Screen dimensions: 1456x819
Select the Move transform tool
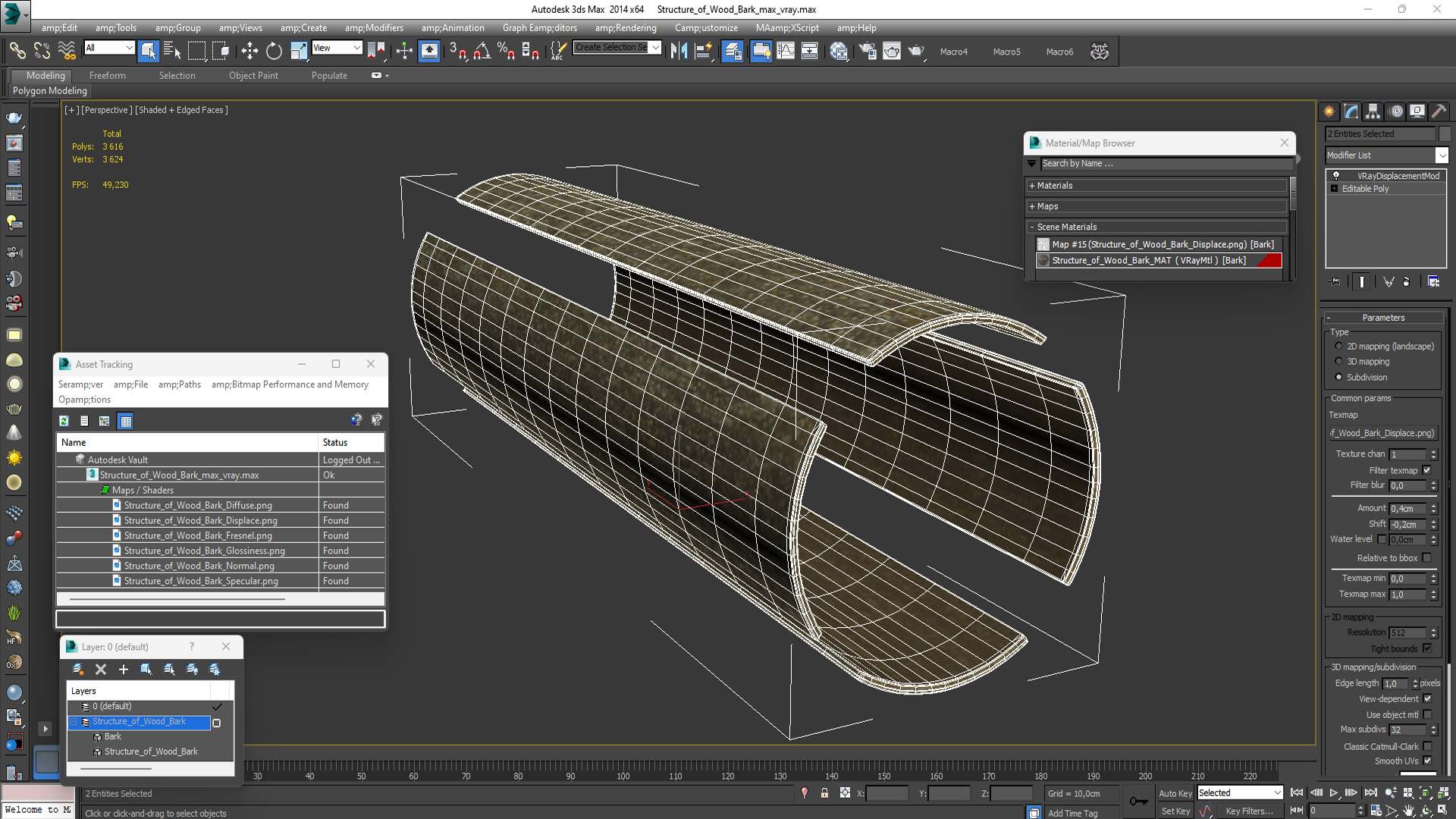[x=249, y=52]
